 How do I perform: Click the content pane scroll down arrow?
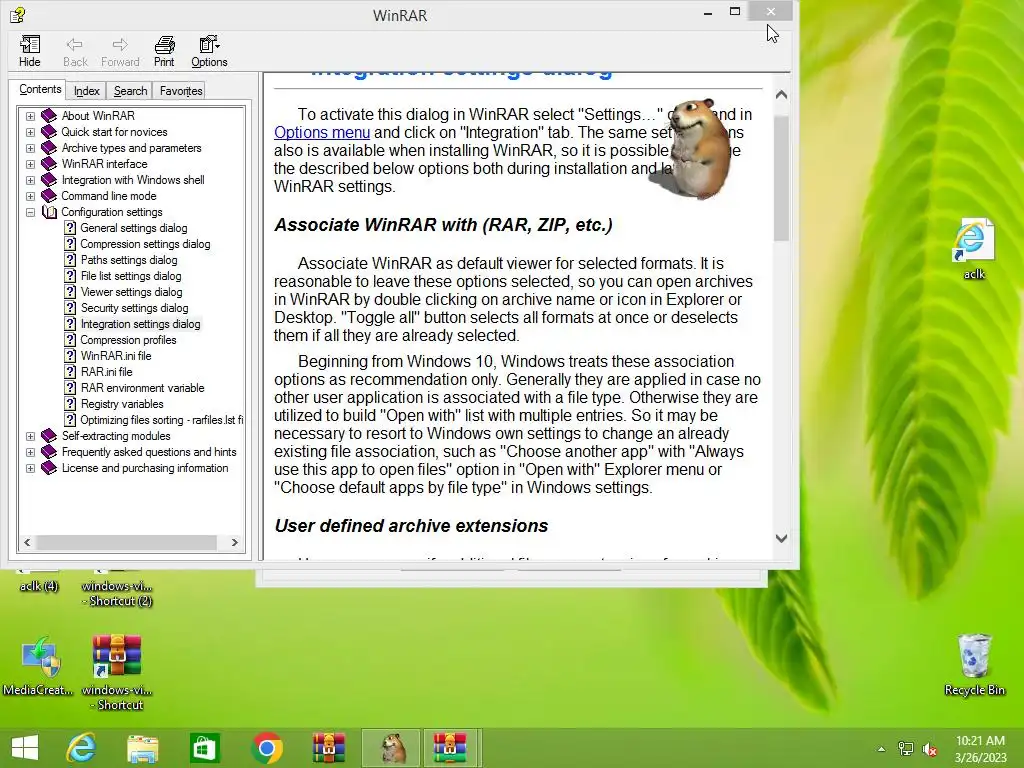(x=781, y=538)
